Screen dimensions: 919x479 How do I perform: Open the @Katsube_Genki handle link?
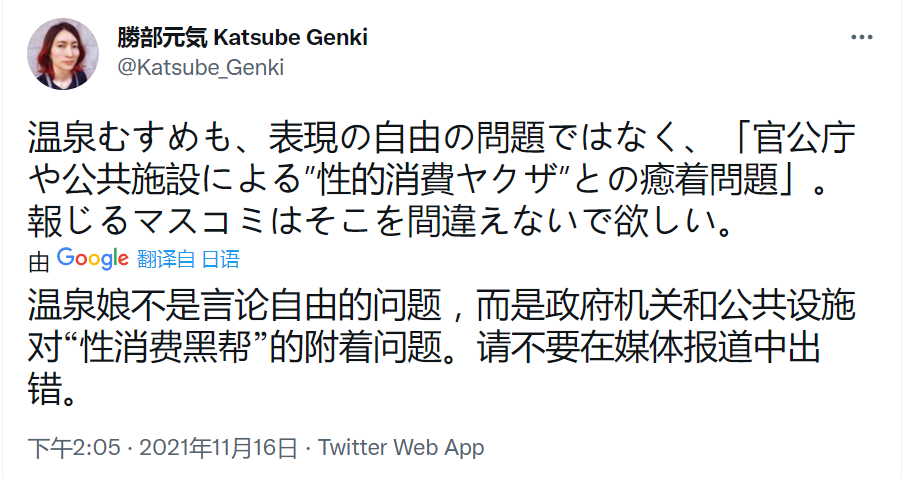[x=201, y=67]
